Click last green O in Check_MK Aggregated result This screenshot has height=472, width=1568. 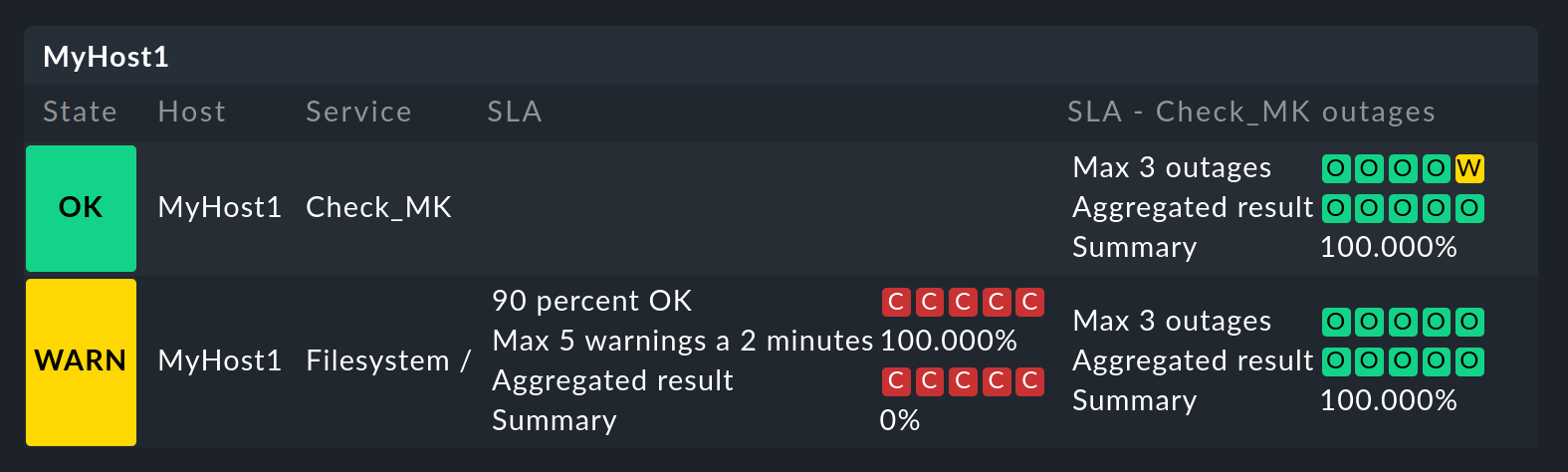(x=1468, y=208)
